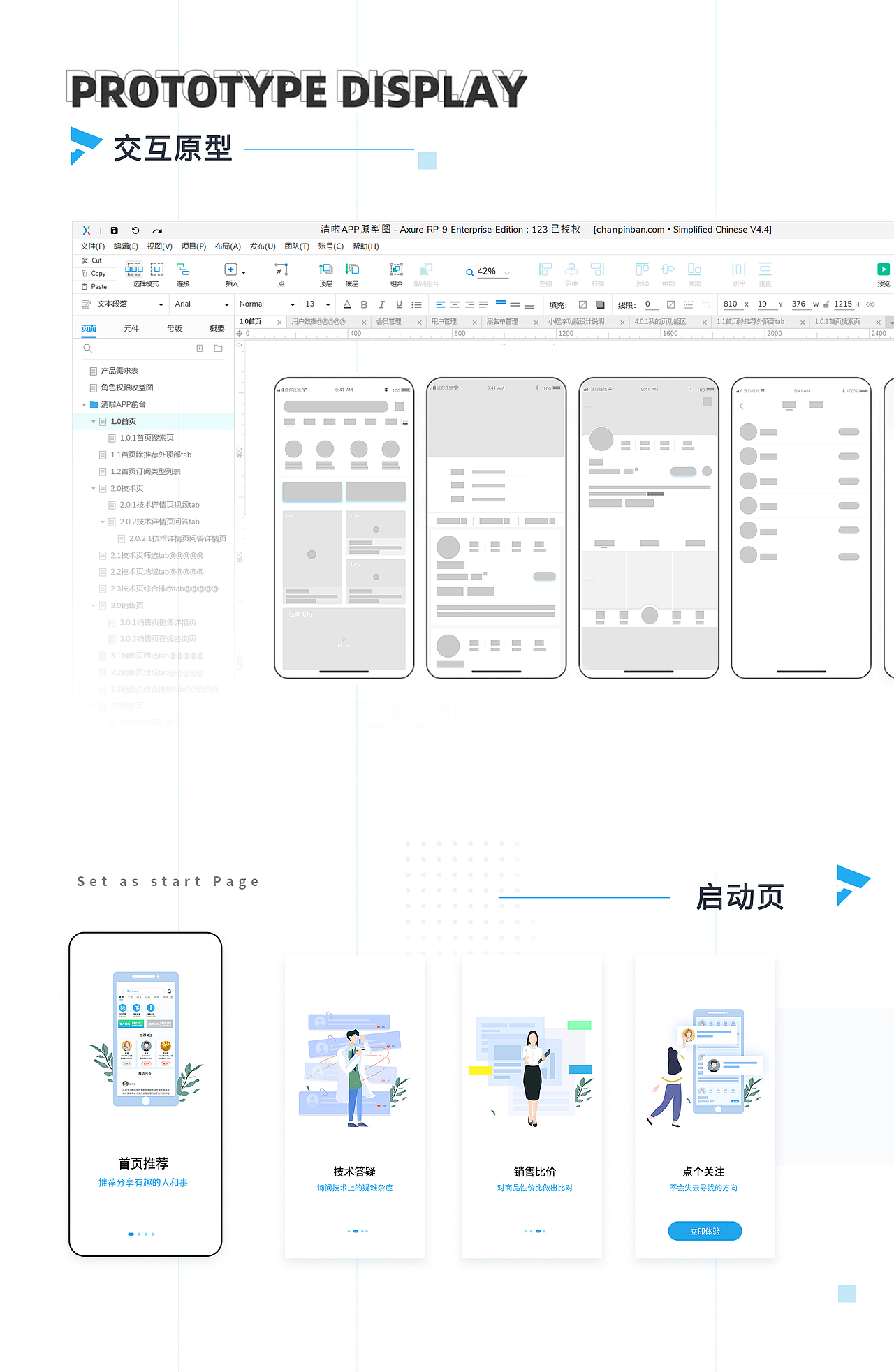This screenshot has height=1372, width=894.
Task: Open the 文件(F) menu
Action: click(92, 246)
